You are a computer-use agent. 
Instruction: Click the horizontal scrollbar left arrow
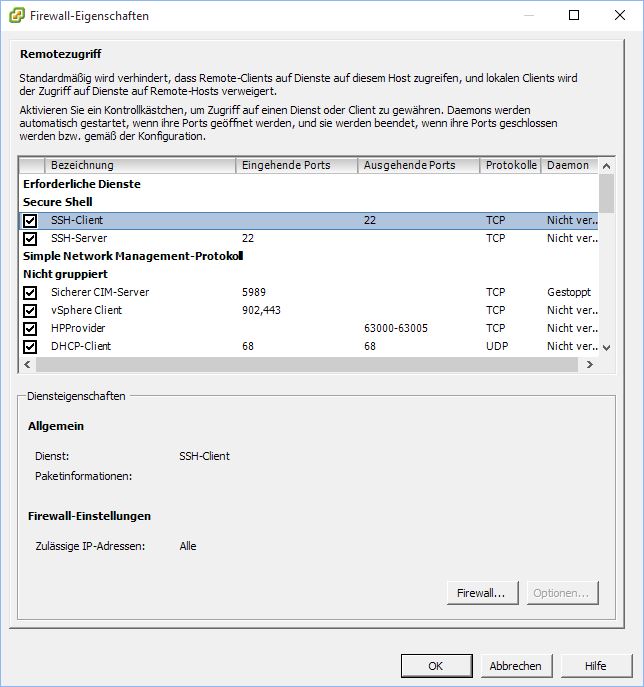[x=28, y=365]
